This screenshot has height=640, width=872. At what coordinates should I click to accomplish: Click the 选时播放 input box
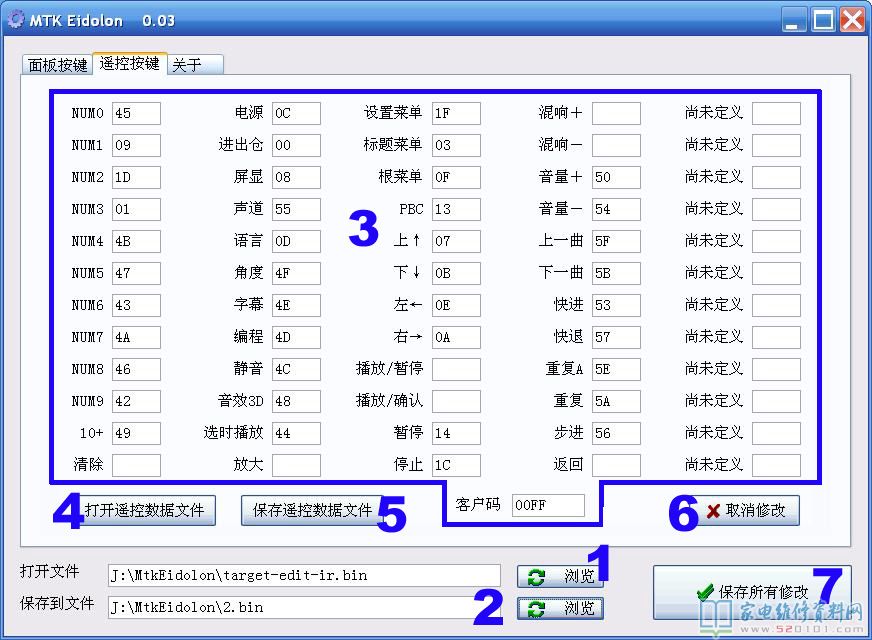[x=296, y=433]
